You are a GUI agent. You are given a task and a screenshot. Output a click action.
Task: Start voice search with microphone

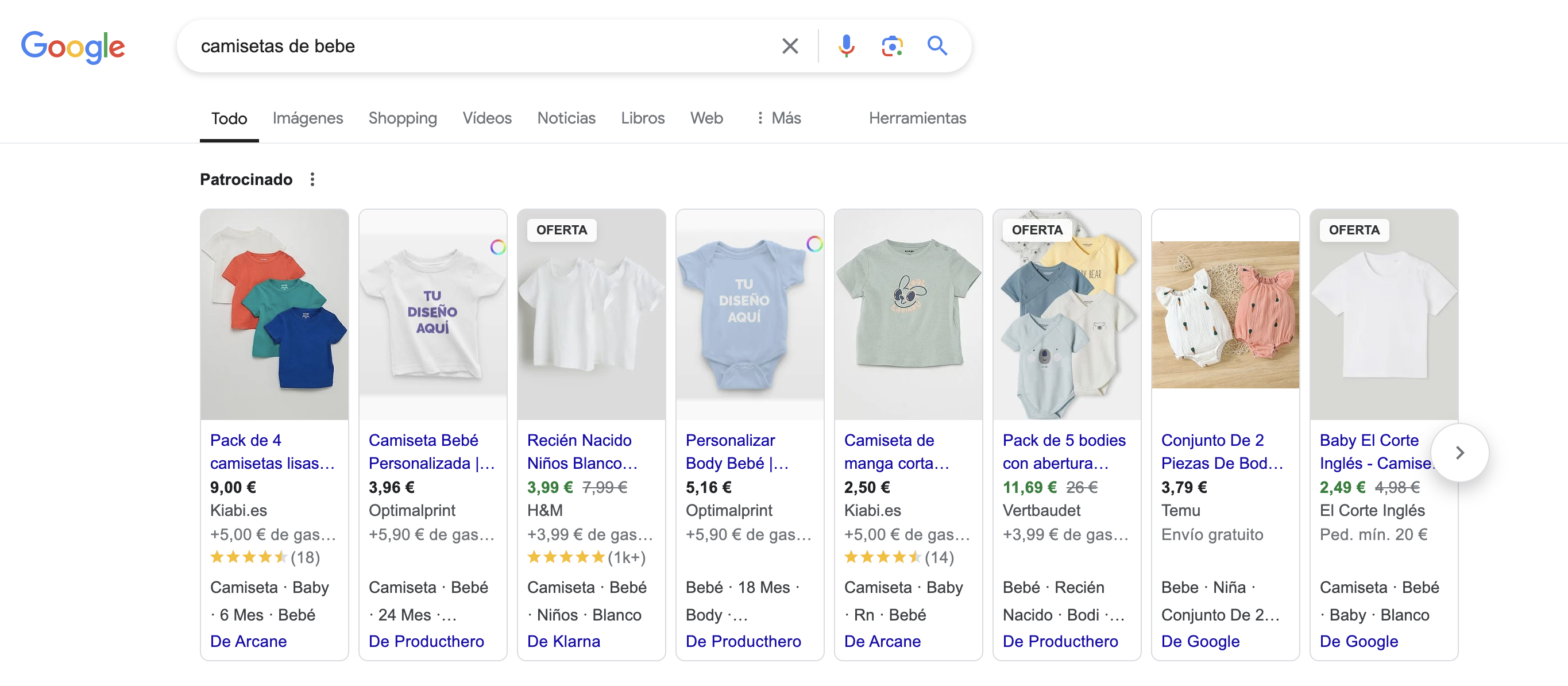click(x=846, y=45)
